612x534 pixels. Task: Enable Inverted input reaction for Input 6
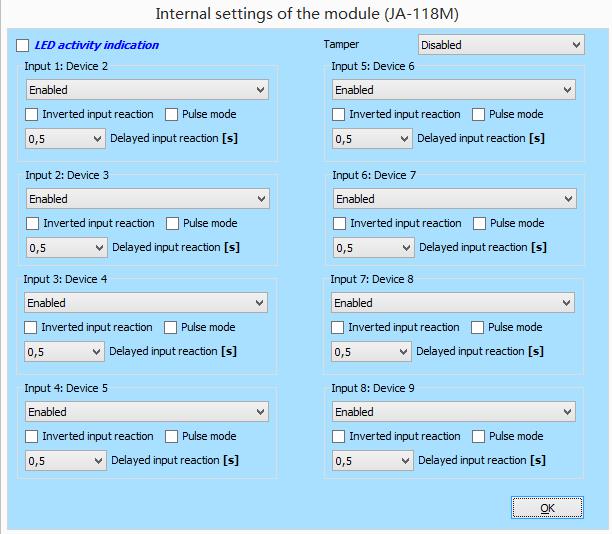pyautogui.click(x=339, y=224)
